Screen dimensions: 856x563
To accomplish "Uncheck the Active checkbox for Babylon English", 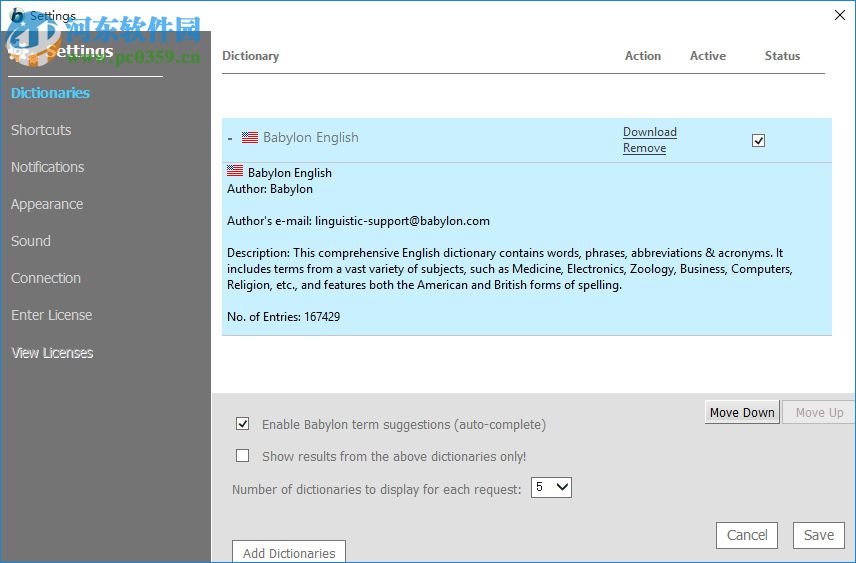I will coord(758,140).
